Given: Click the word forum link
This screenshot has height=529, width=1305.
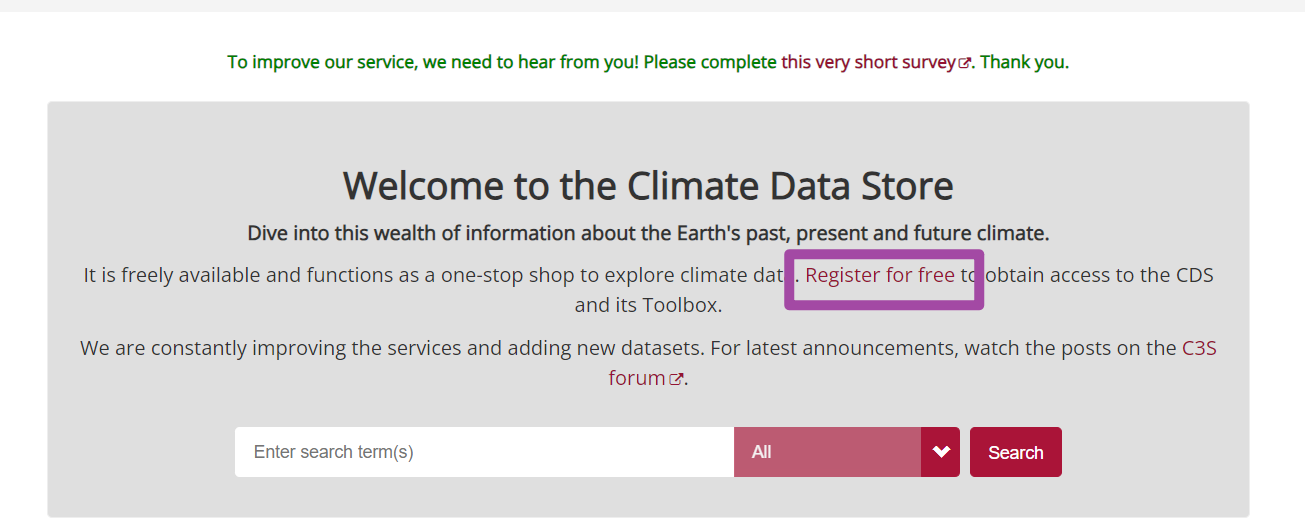Looking at the screenshot, I should [x=637, y=378].
